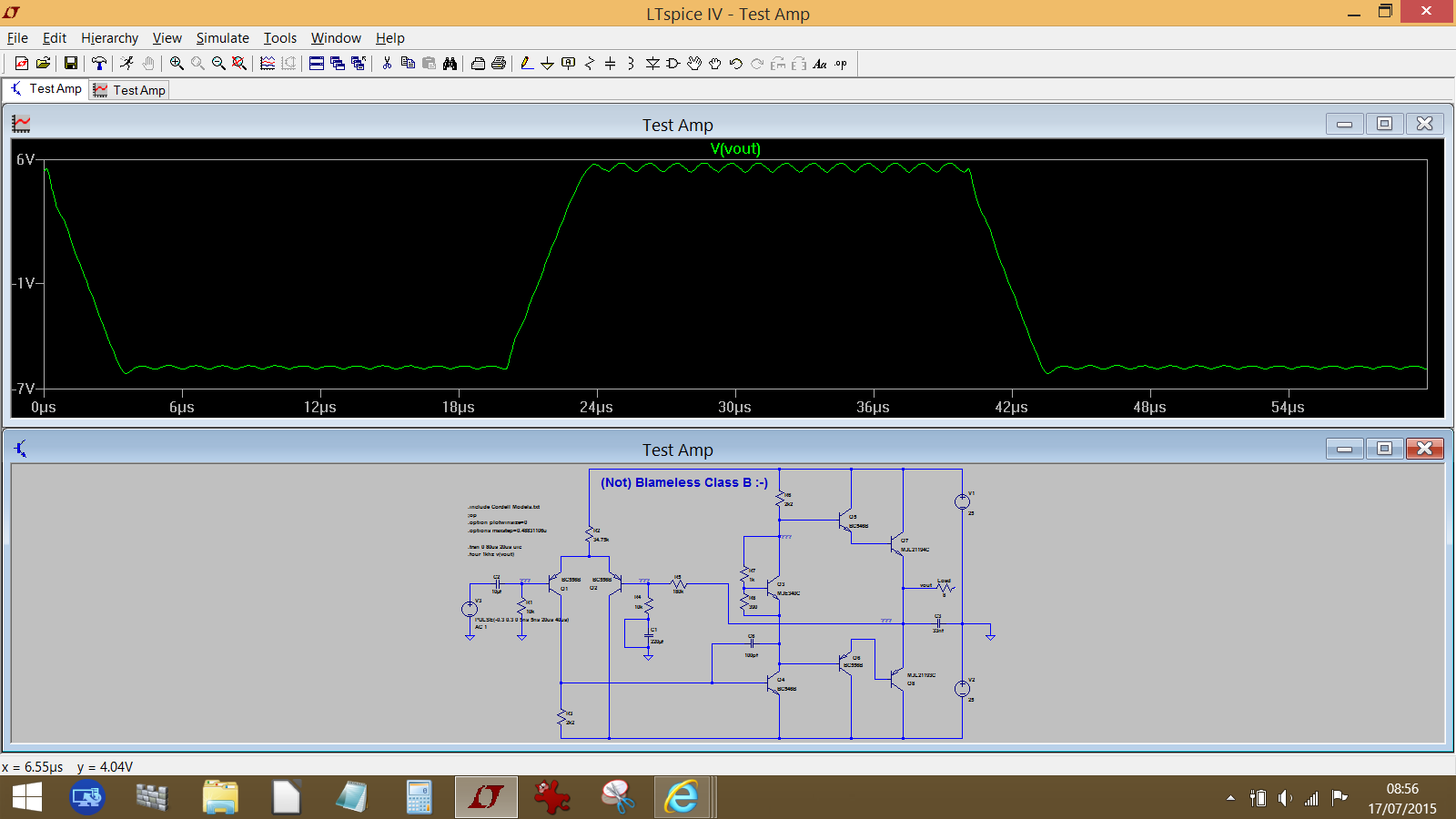
Task: Place a Capacitor component
Action: point(610,63)
